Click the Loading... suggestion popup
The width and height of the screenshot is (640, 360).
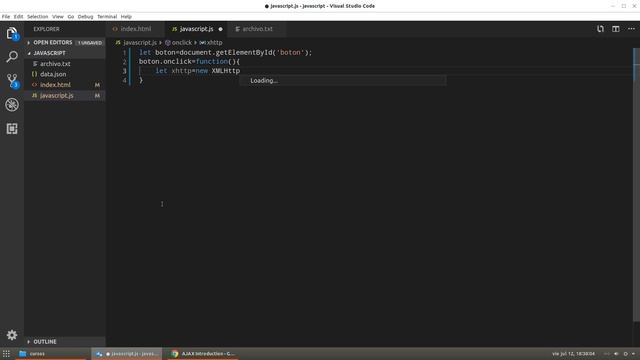[x=342, y=80]
